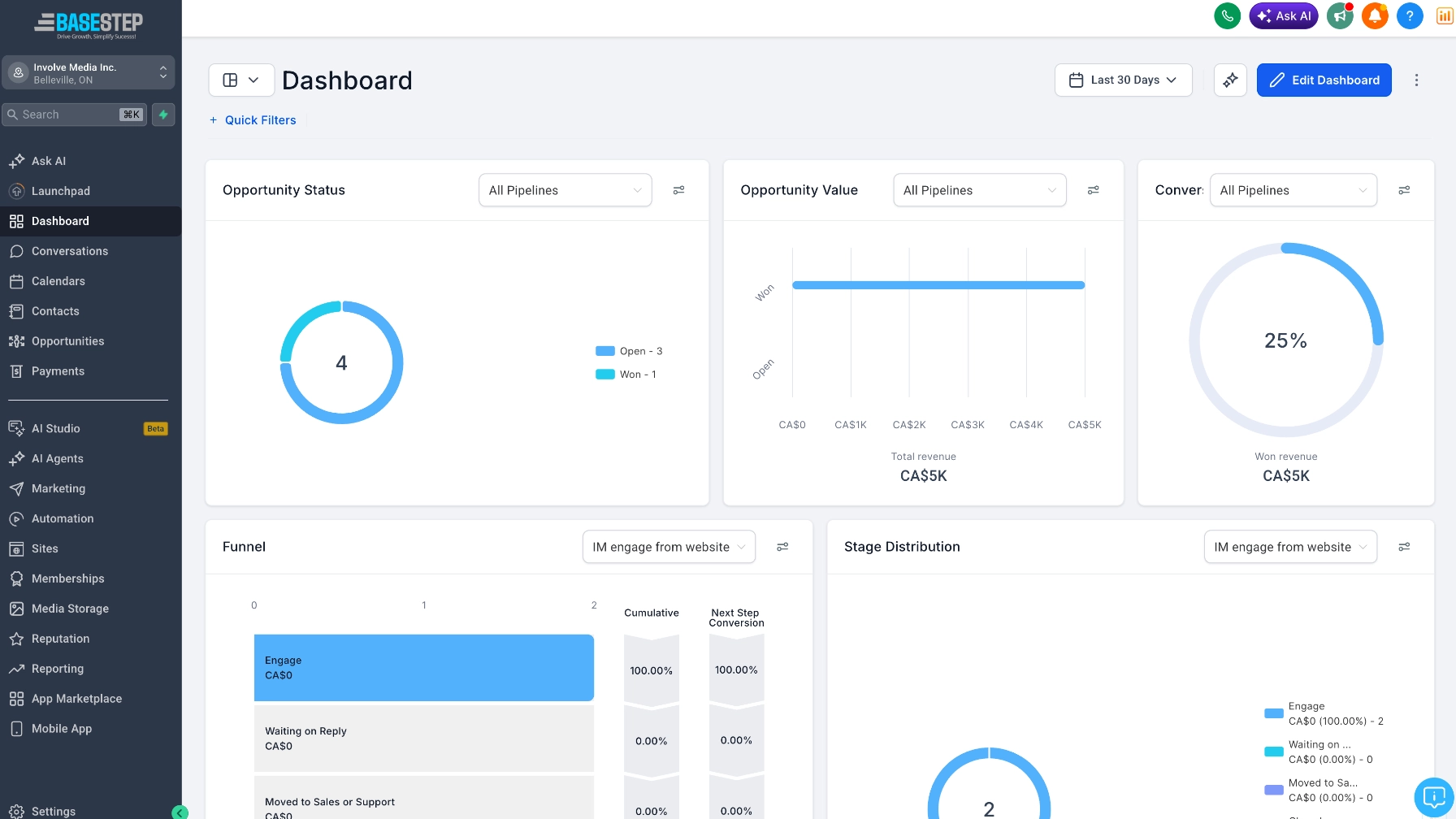Add Quick Filters link
This screenshot has width=1456, height=819.
pos(253,120)
